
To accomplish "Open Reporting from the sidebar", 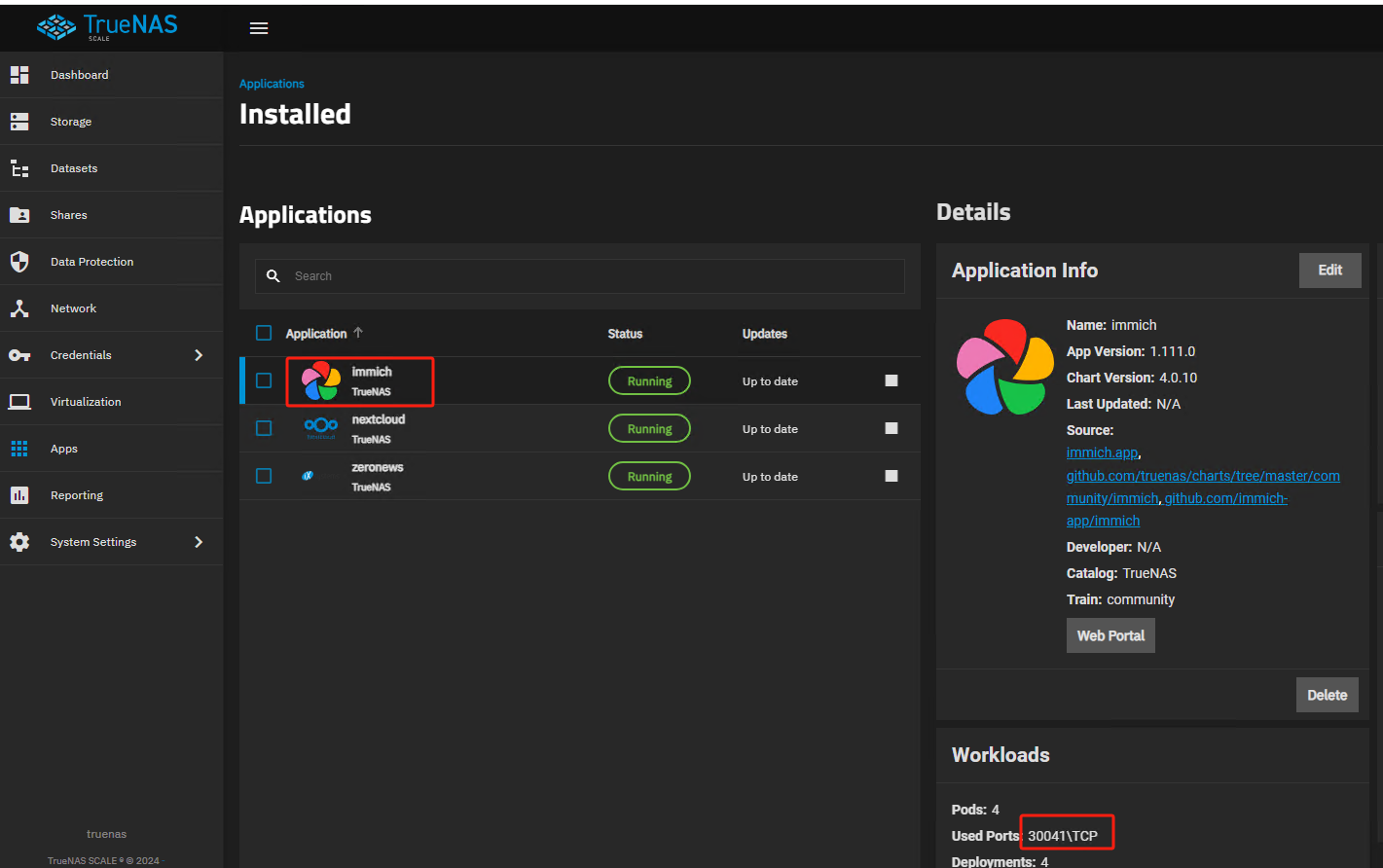I will pos(111,495).
